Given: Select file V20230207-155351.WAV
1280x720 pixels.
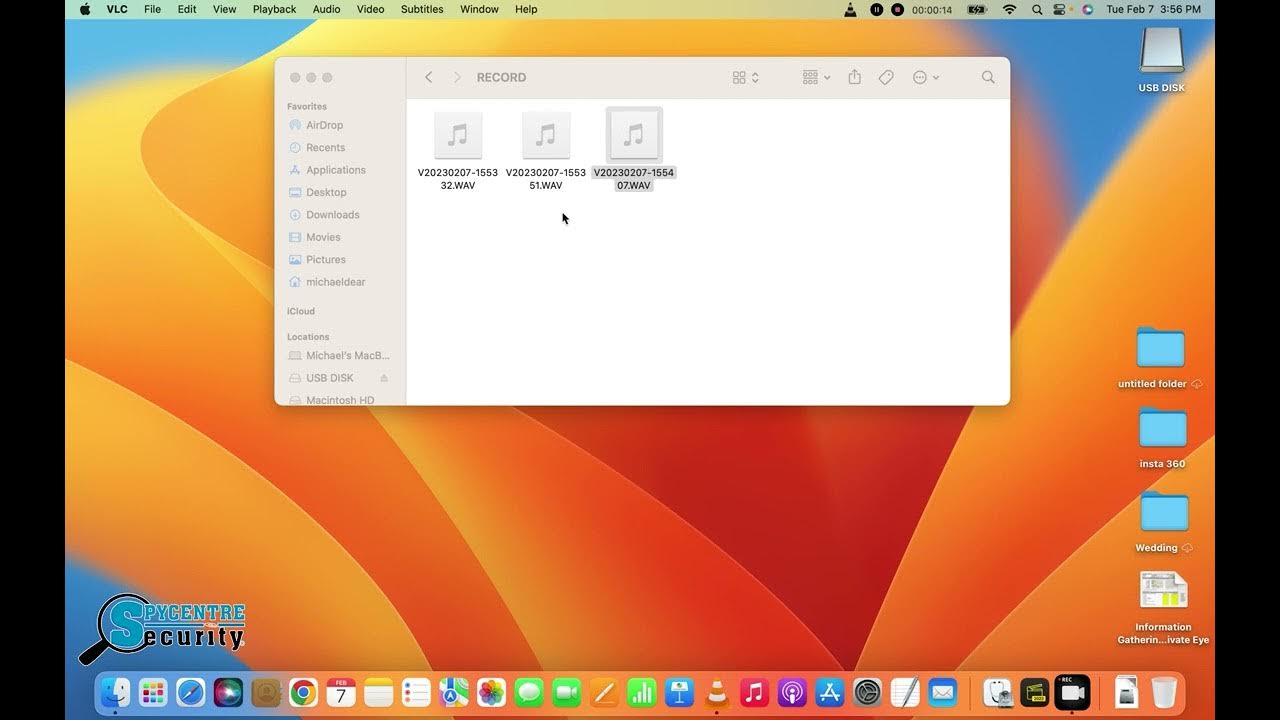Looking at the screenshot, I should (x=546, y=150).
